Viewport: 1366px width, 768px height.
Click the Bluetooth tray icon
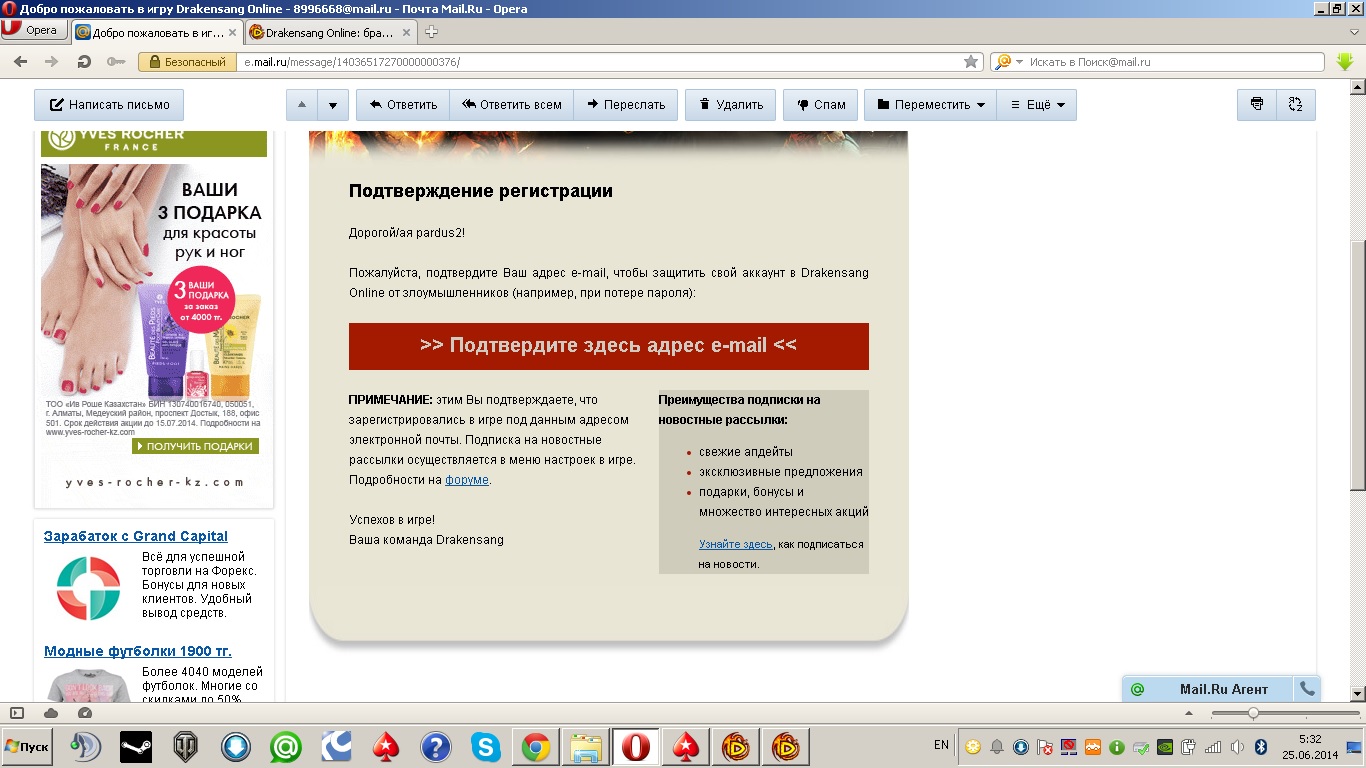1261,747
